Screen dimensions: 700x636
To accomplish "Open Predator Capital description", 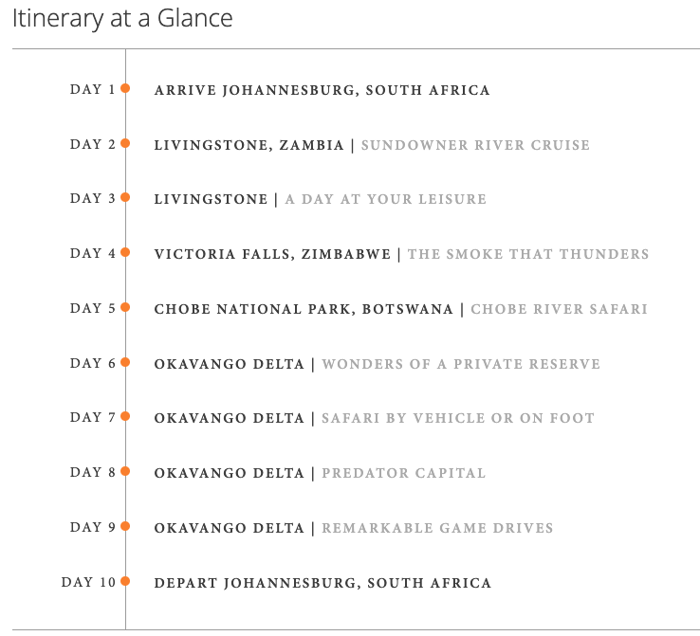I will pyautogui.click(x=404, y=473).
